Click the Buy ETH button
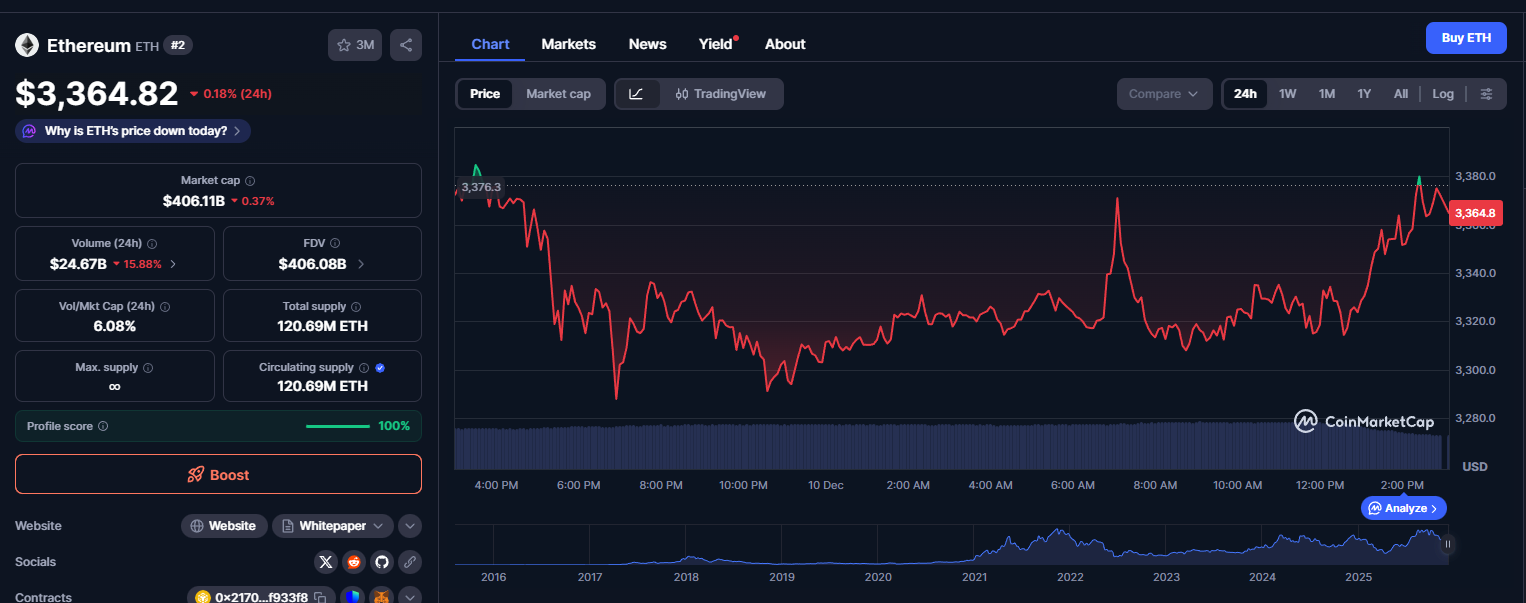This screenshot has height=603, width=1526. tap(1466, 37)
